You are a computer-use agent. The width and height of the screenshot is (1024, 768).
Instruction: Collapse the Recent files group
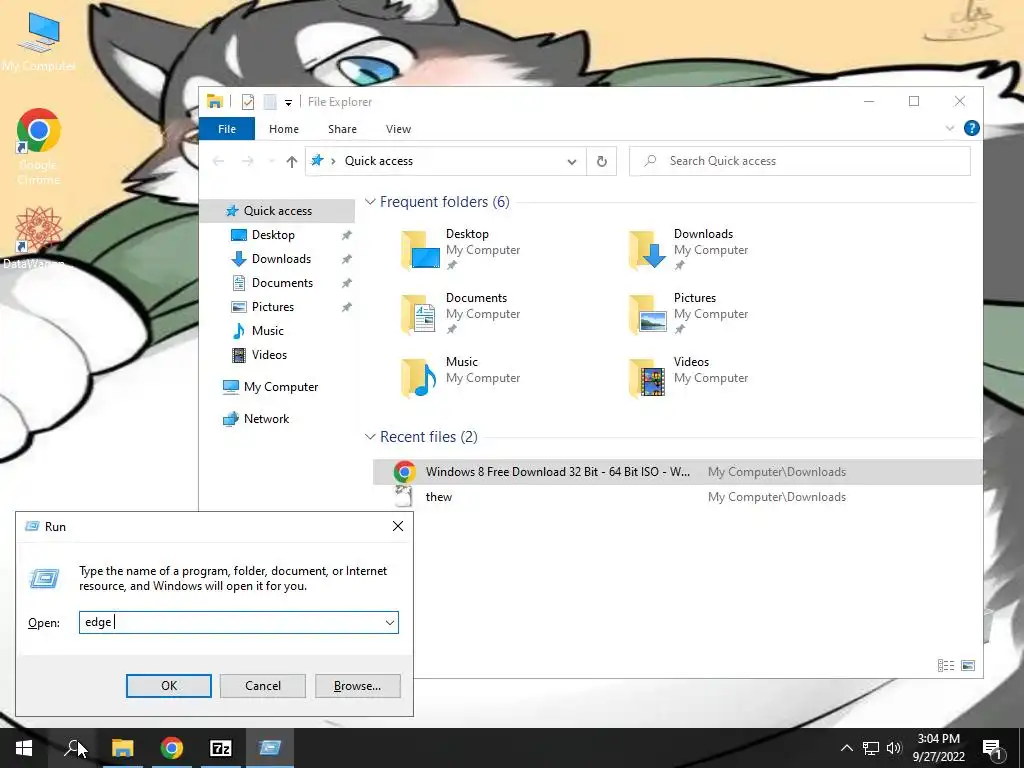pos(370,436)
